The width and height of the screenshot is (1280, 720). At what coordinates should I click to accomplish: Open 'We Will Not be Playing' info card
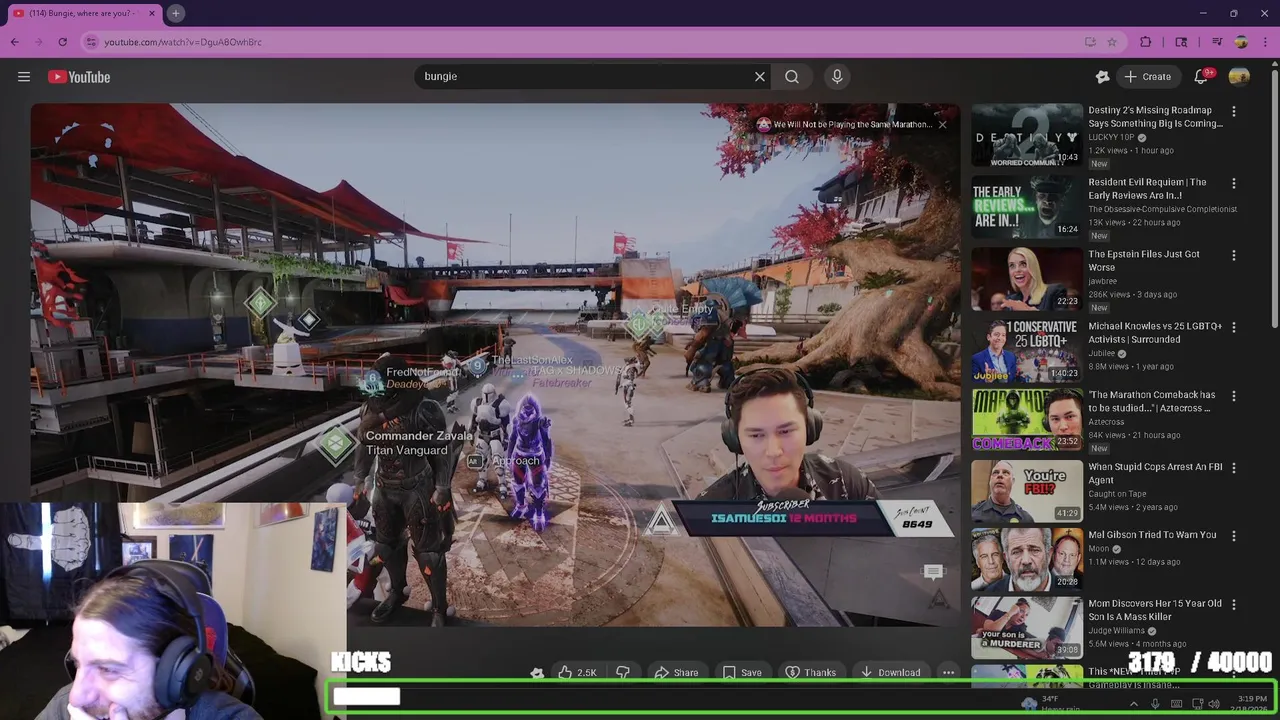pos(845,125)
